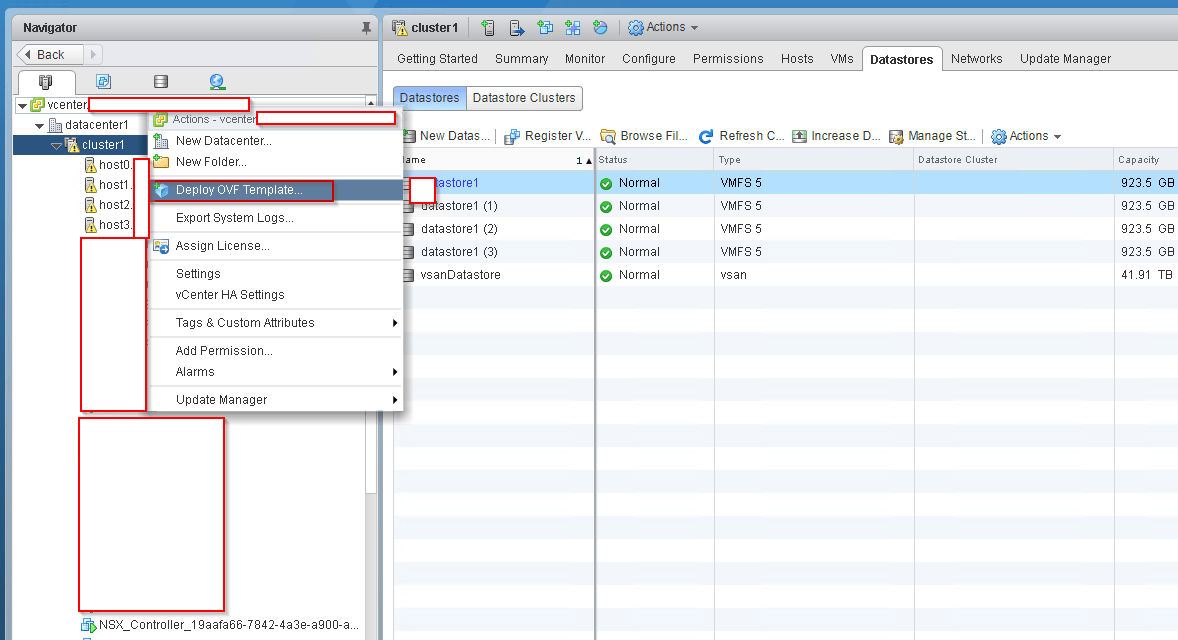The height and width of the screenshot is (640, 1178).
Task: Open the Update Manager tab
Action: click(x=1065, y=59)
